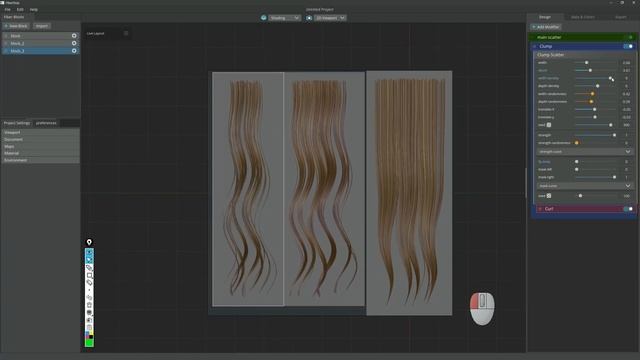Expand the Viewport settings section
Image resolution: width=640 pixels, height=360 pixels.
[x=40, y=132]
